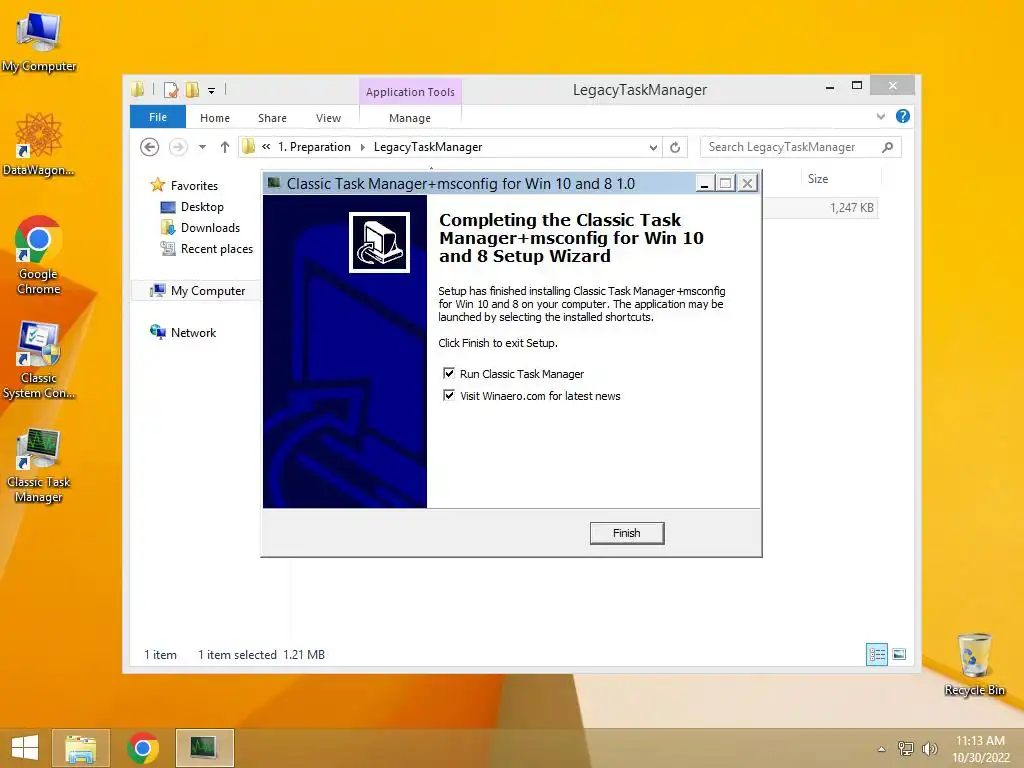Uncheck Visit Winaero.com for latest news

[x=449, y=395]
